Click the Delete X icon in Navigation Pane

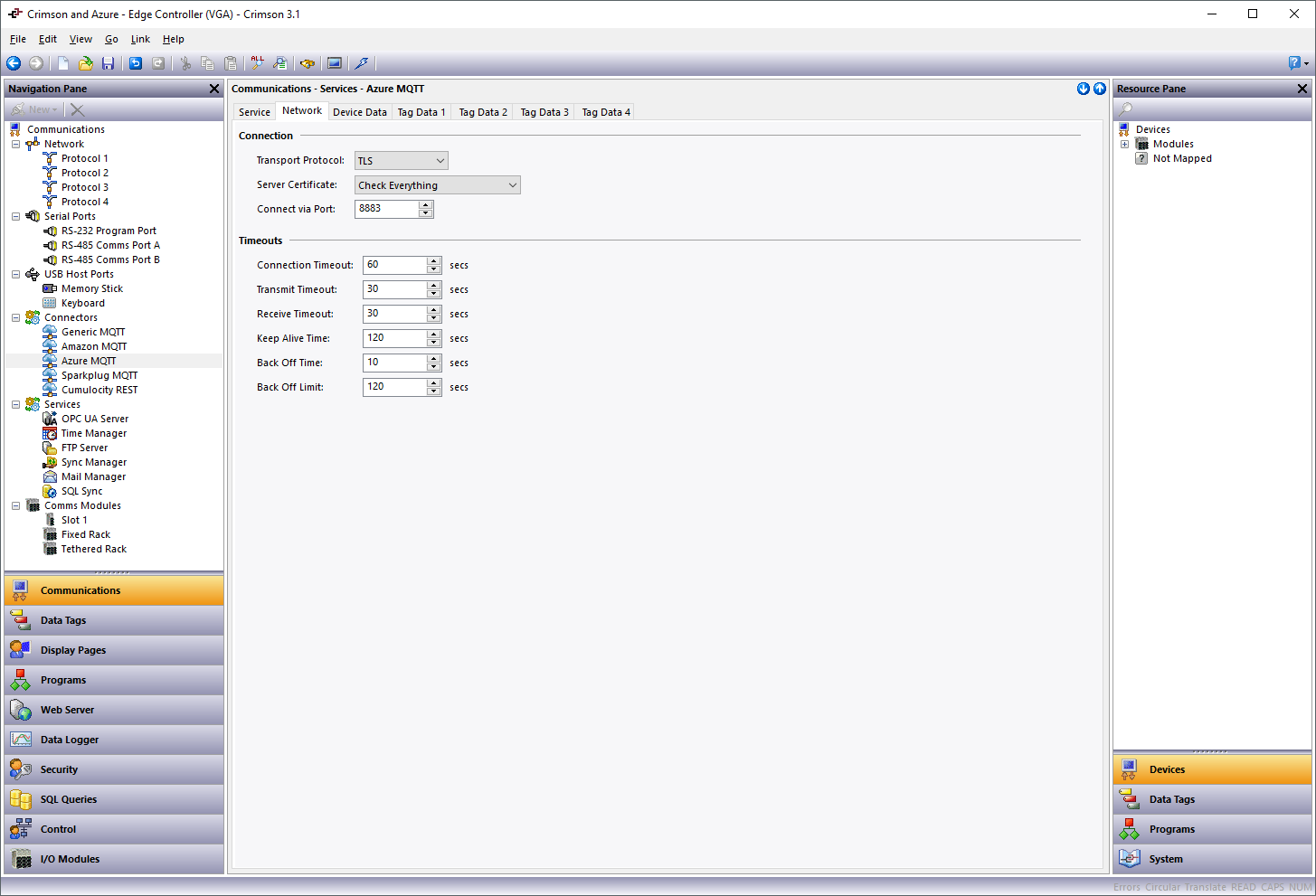tap(78, 109)
